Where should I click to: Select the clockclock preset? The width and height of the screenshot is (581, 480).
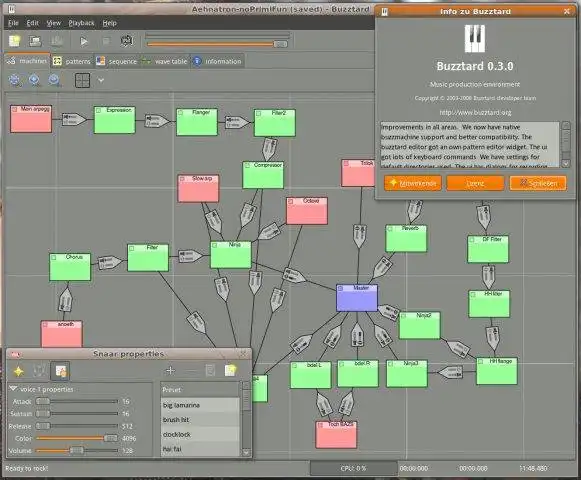coord(200,434)
